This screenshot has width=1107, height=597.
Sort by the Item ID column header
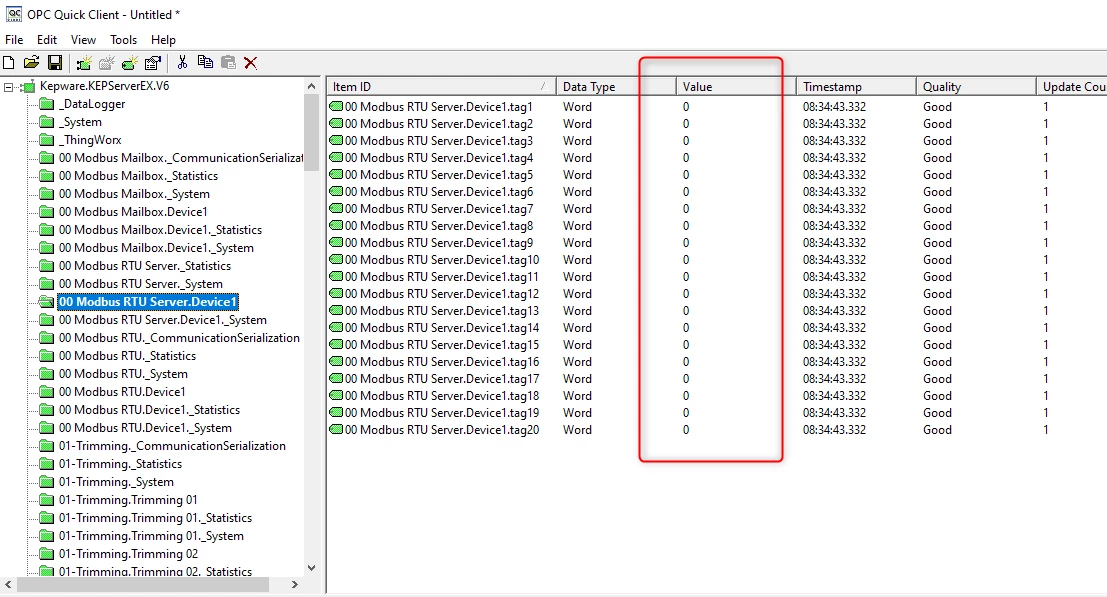pos(441,86)
